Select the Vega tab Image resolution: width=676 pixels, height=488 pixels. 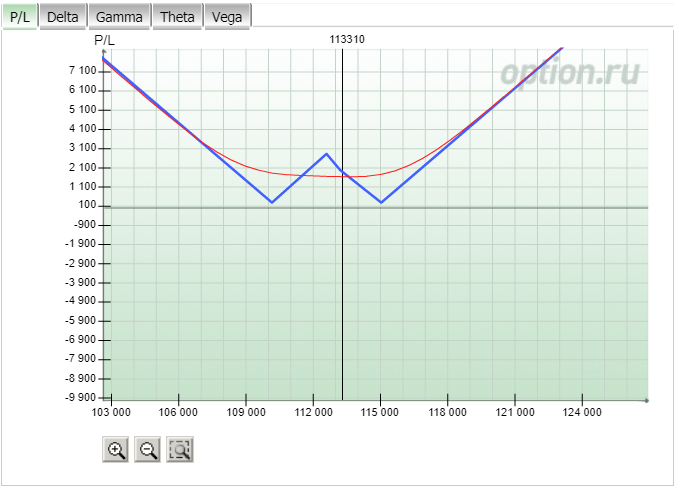227,17
